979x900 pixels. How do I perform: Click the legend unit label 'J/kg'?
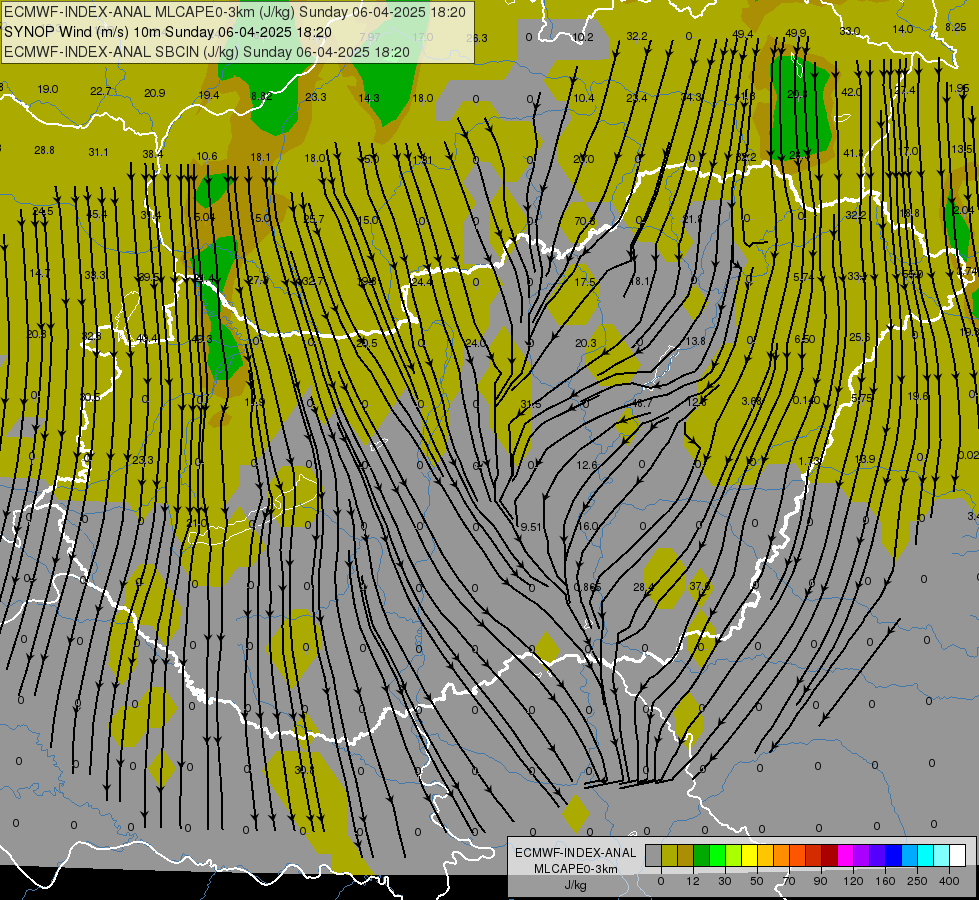pyautogui.click(x=575, y=885)
